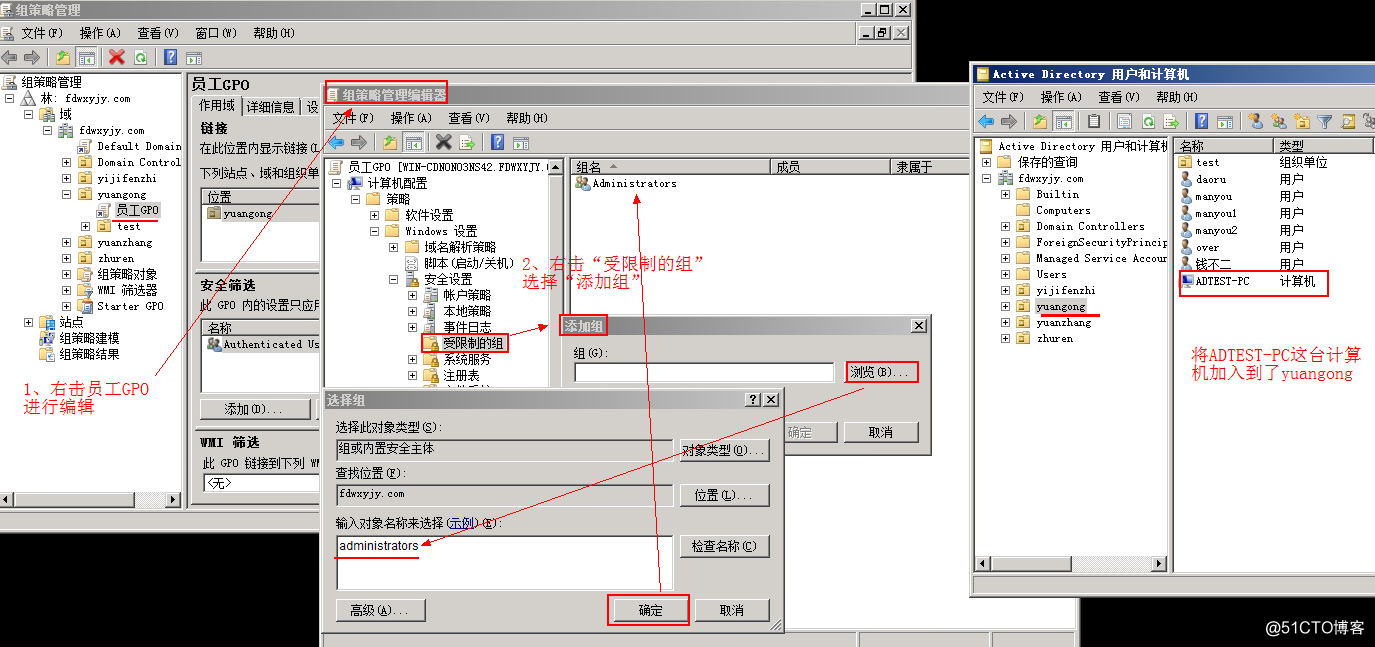Open 操作(A) menu in Group Policy Editor
This screenshot has height=647, width=1375.
pos(412,118)
